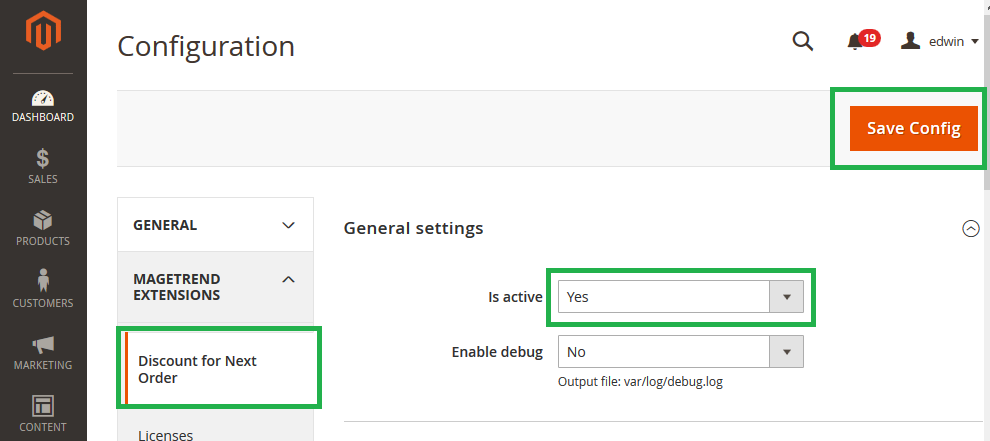Click the Magento logo icon
The image size is (990, 441).
[x=43, y=33]
